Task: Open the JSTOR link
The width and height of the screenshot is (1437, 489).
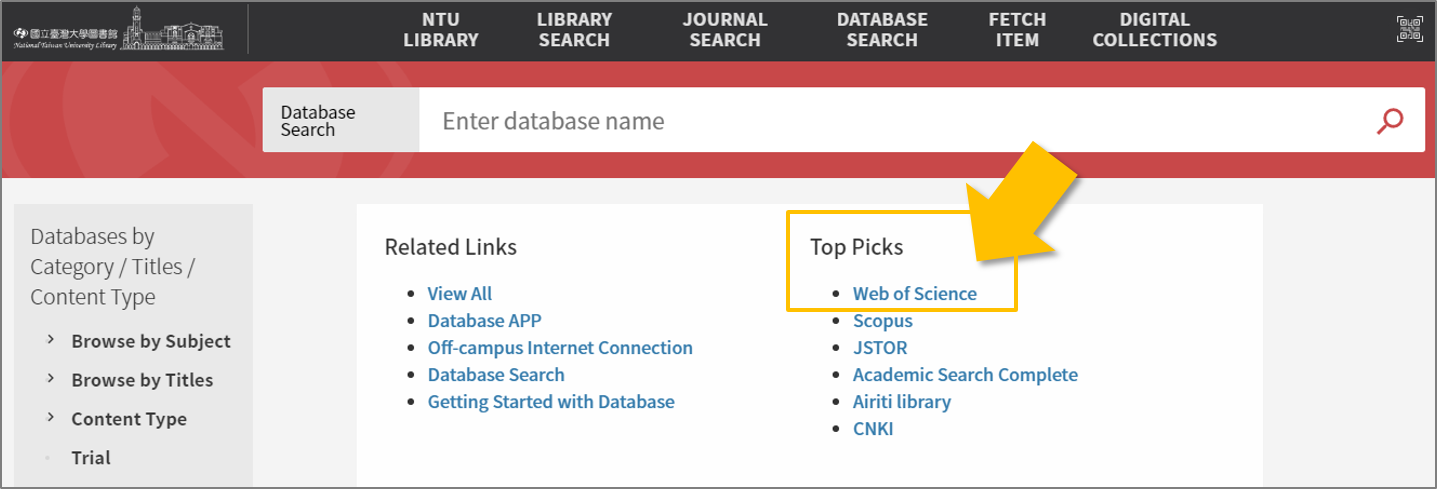Action: (880, 348)
